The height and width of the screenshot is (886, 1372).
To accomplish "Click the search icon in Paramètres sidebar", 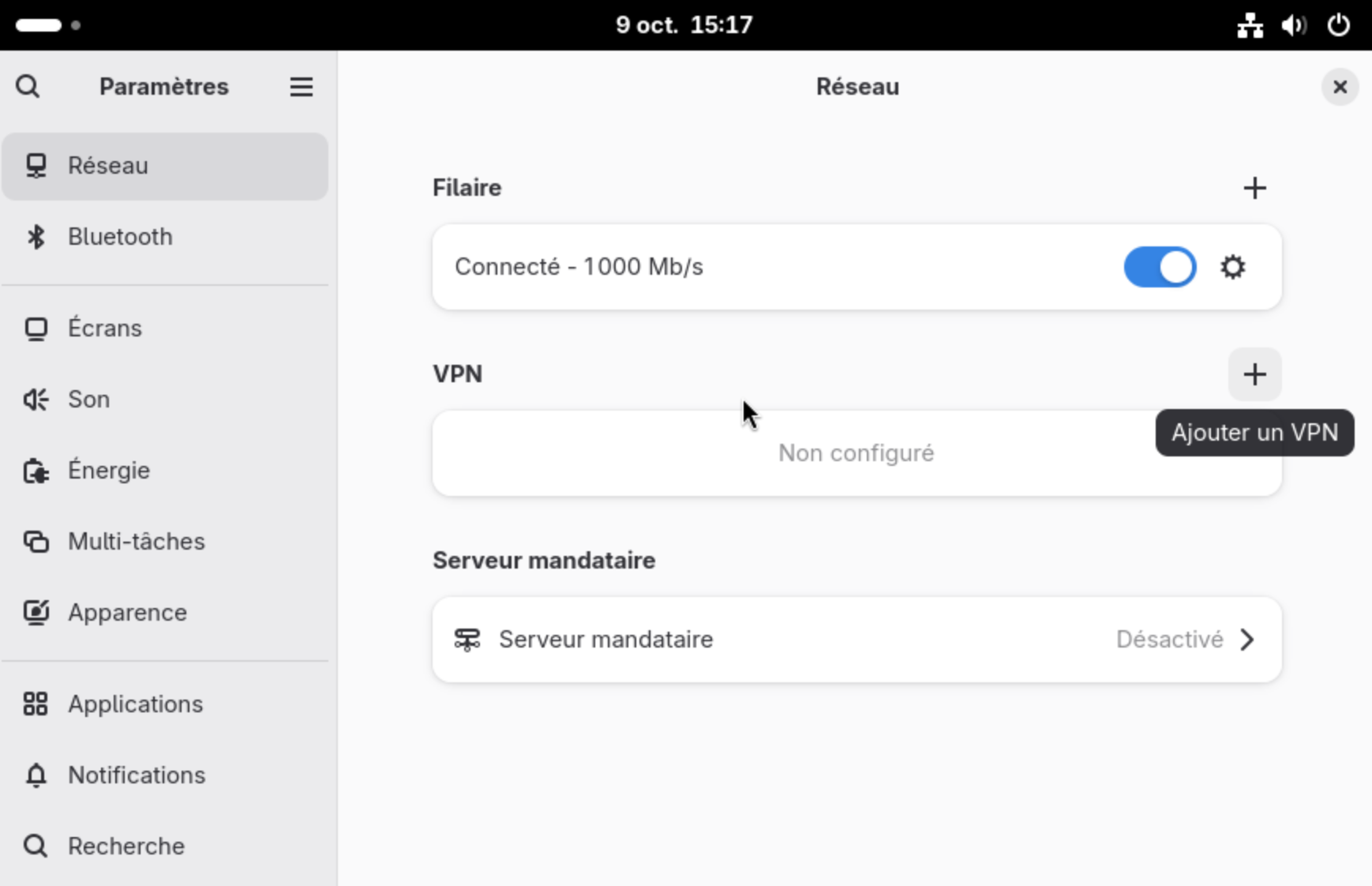I will click(x=28, y=86).
